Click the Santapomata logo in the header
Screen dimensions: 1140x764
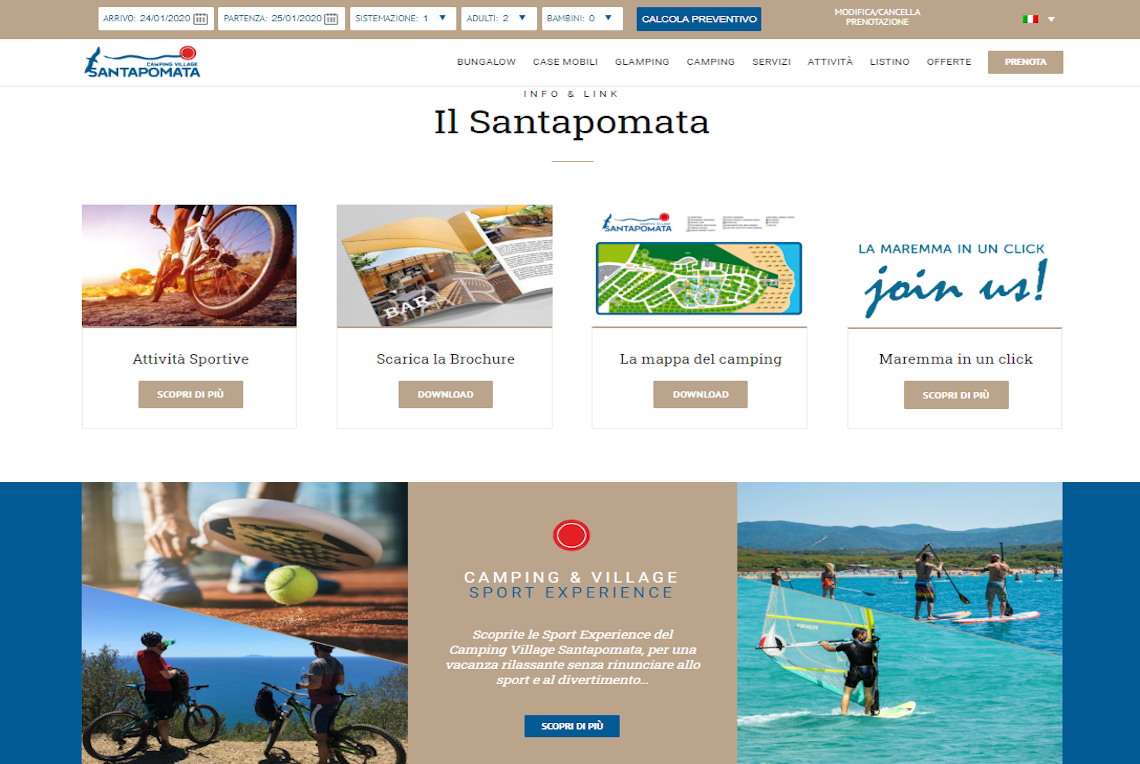(142, 62)
